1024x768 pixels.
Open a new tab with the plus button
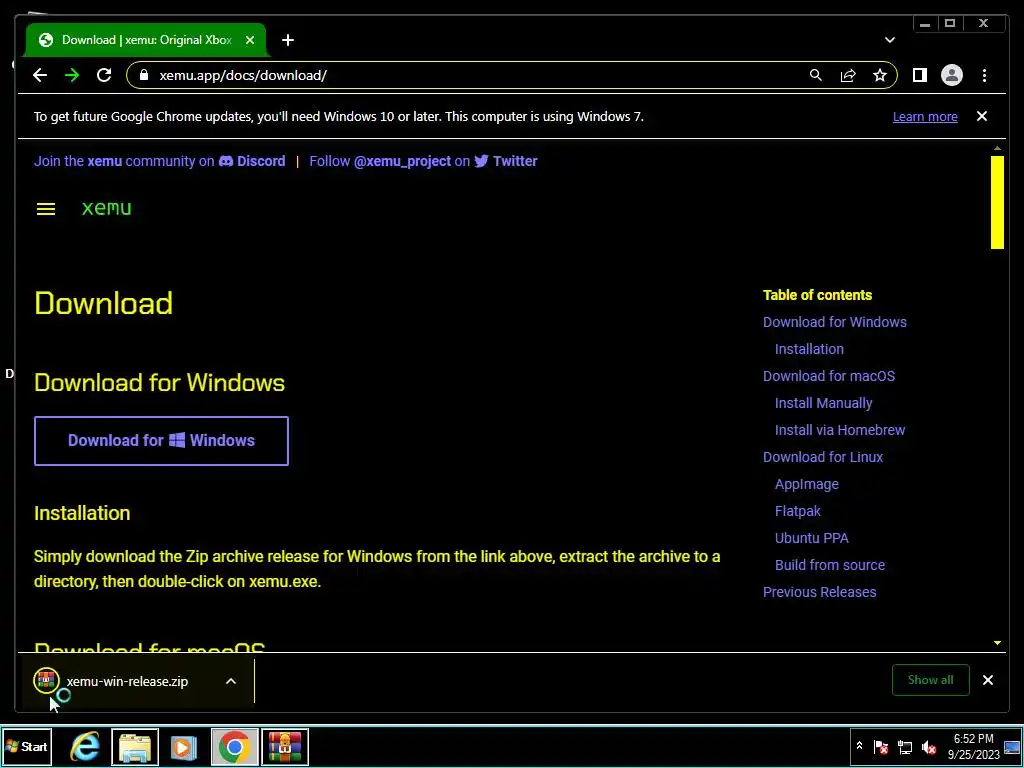[x=288, y=40]
